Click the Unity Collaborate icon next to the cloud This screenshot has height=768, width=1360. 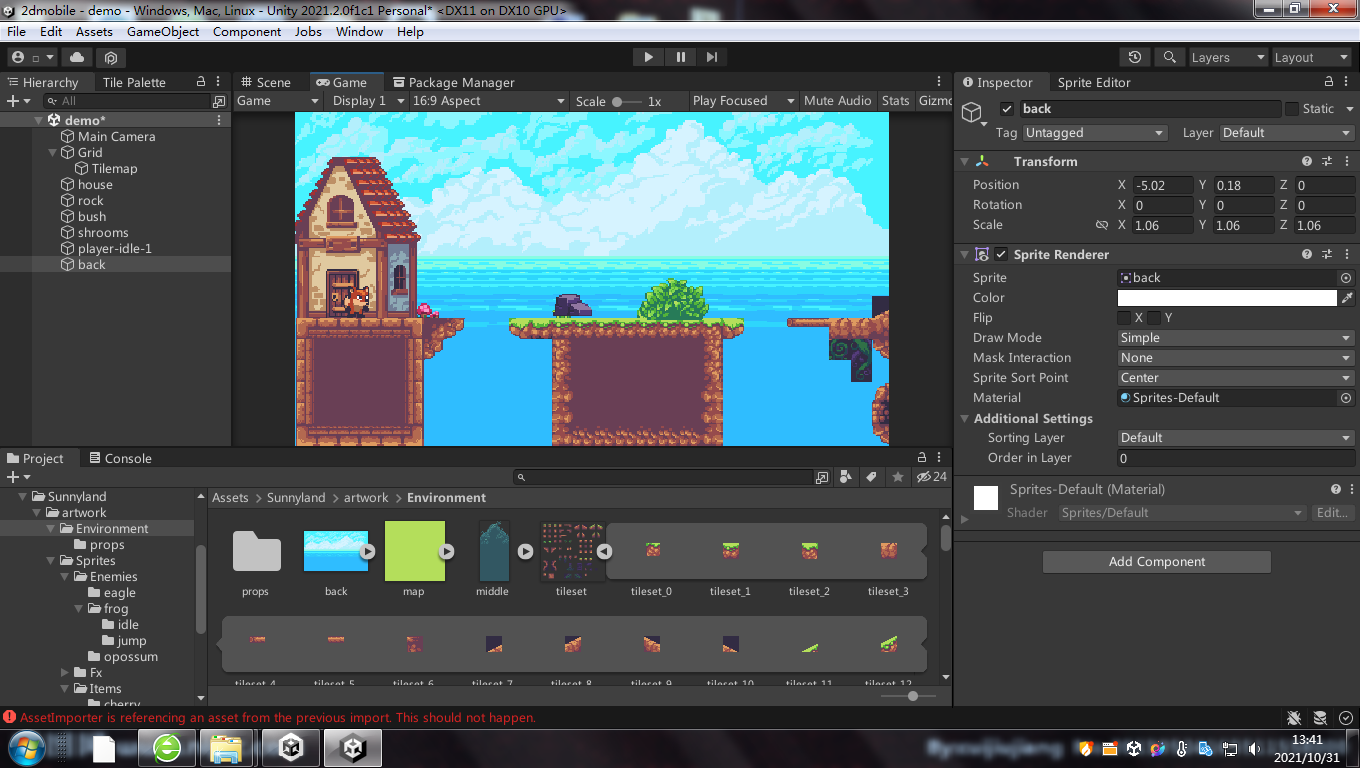[111, 57]
